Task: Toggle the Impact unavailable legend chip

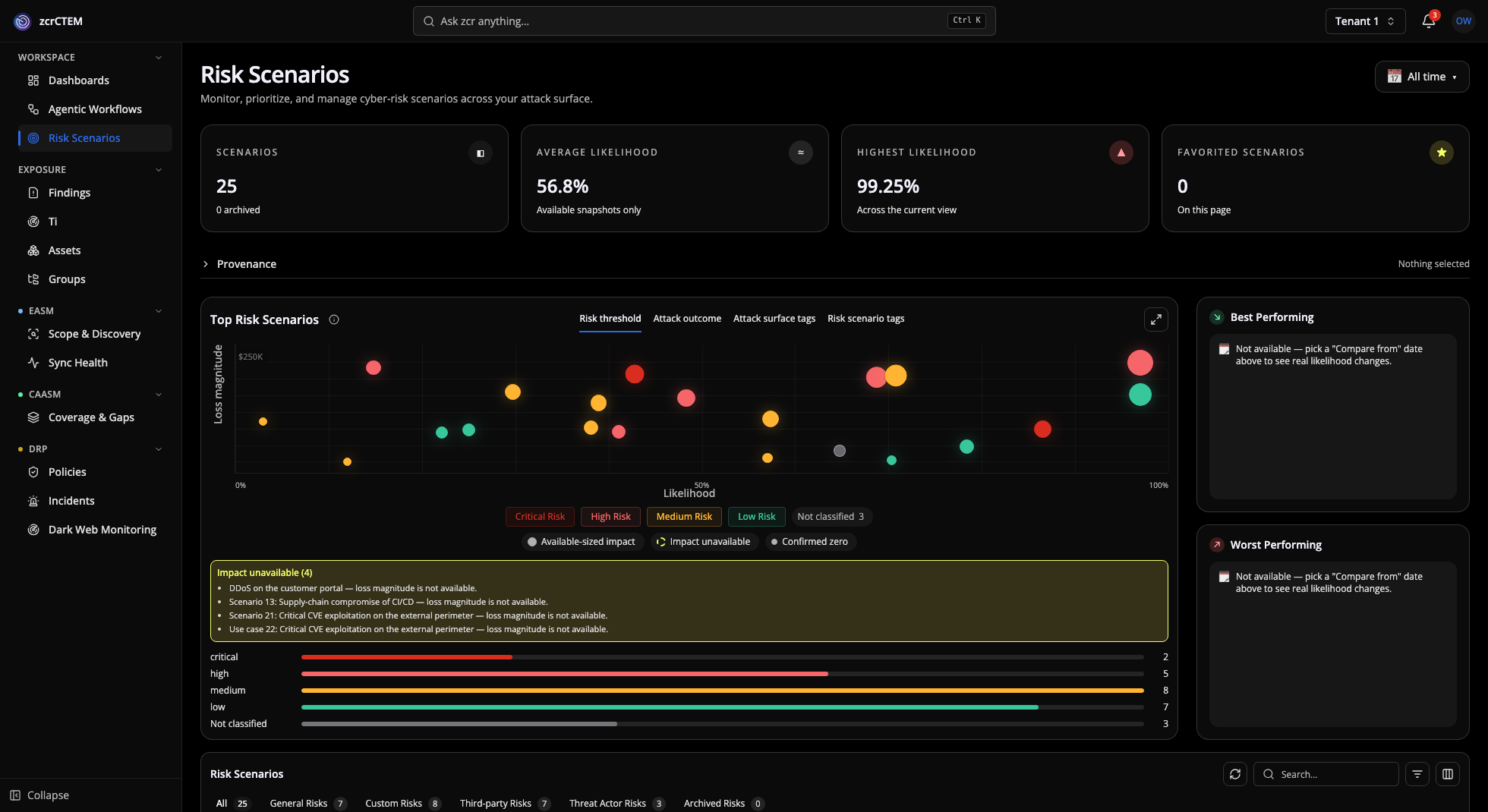Action: (703, 542)
